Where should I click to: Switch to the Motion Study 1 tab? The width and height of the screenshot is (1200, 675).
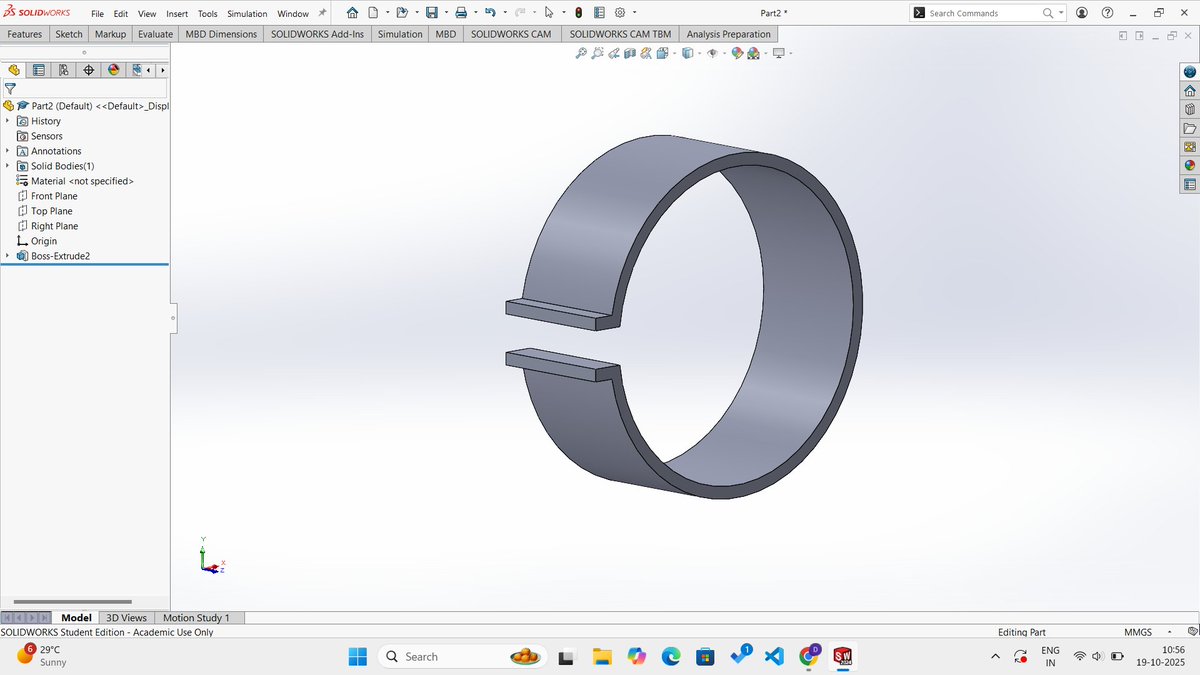coord(196,618)
